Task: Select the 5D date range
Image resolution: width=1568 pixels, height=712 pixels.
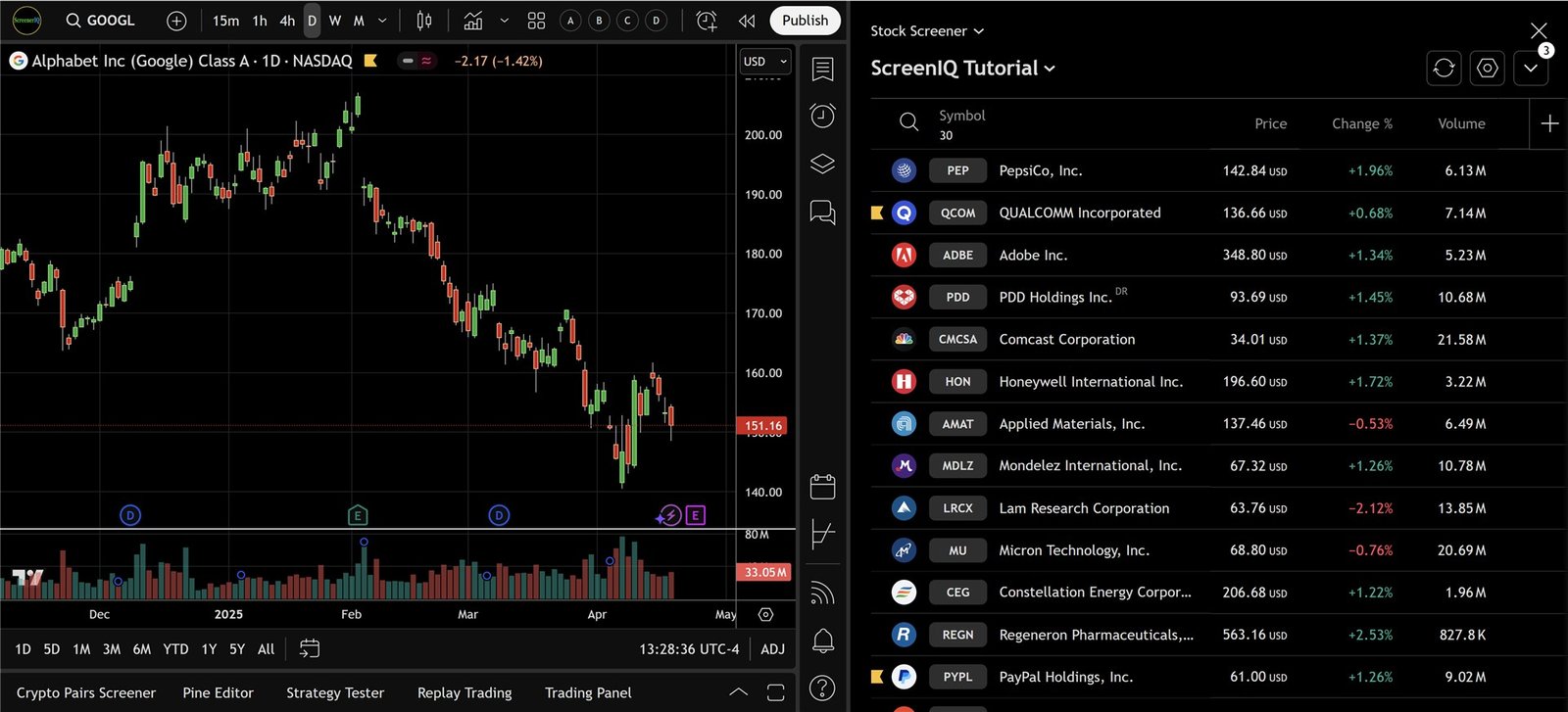Action: pos(52,649)
